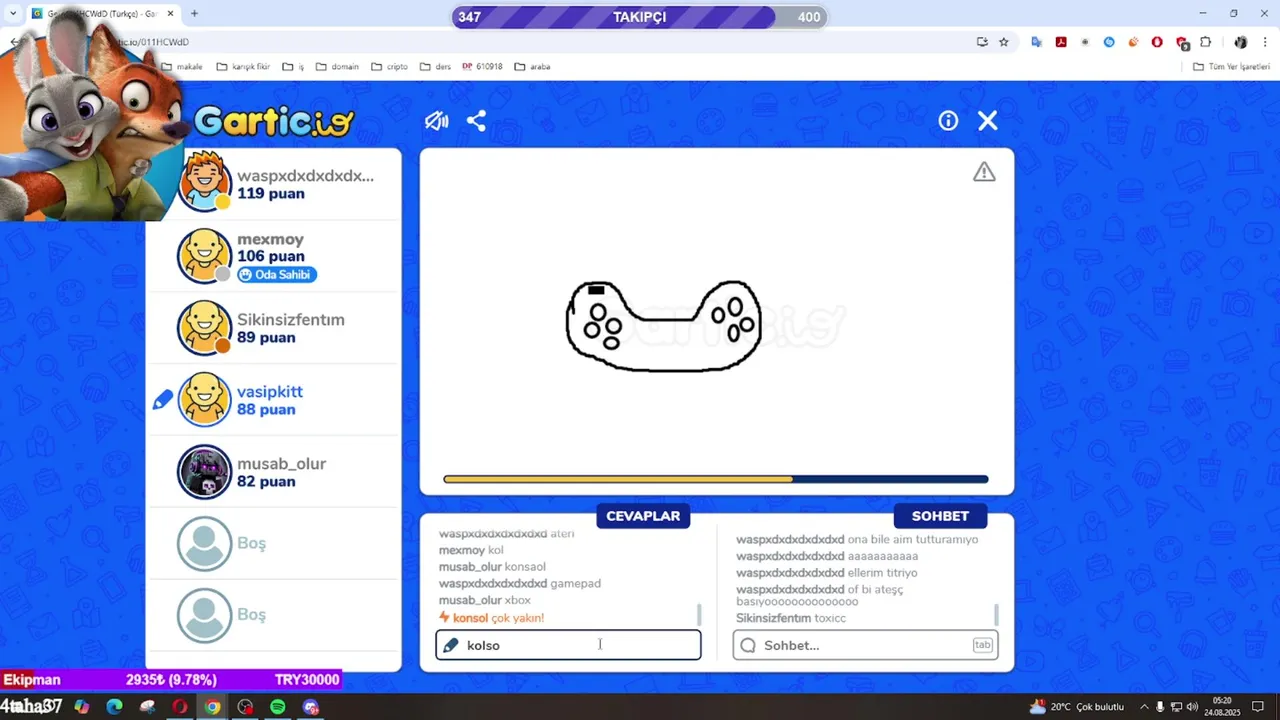1280x720 pixels.
Task: Close the Garticio browser tab
Action: click(170, 14)
